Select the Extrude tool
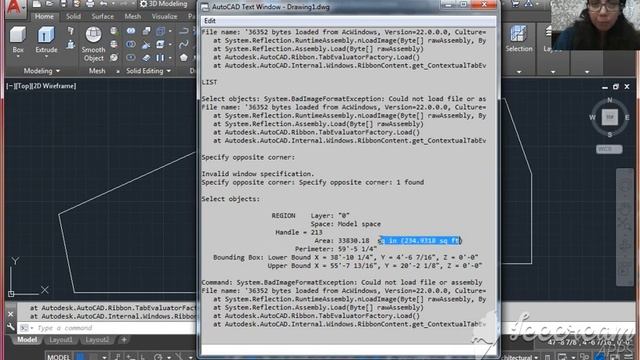The height and width of the screenshot is (360, 640). tap(46, 40)
